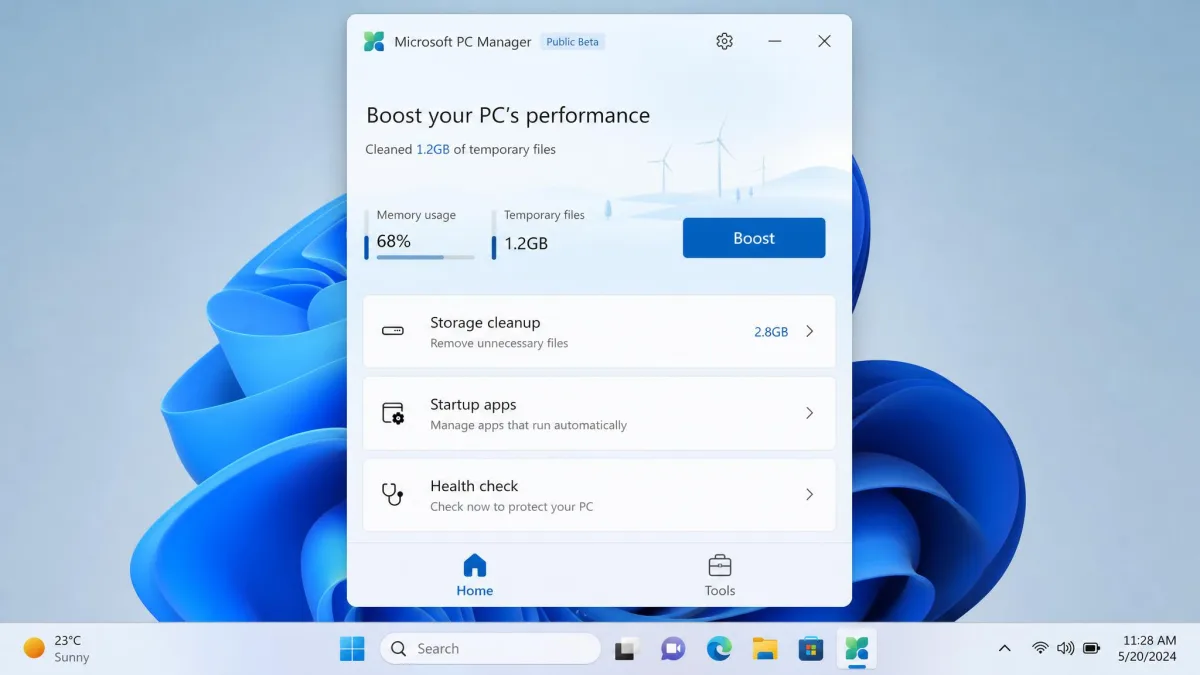This screenshot has width=1200, height=675.
Task: Click the Boost button
Action: [x=754, y=238]
